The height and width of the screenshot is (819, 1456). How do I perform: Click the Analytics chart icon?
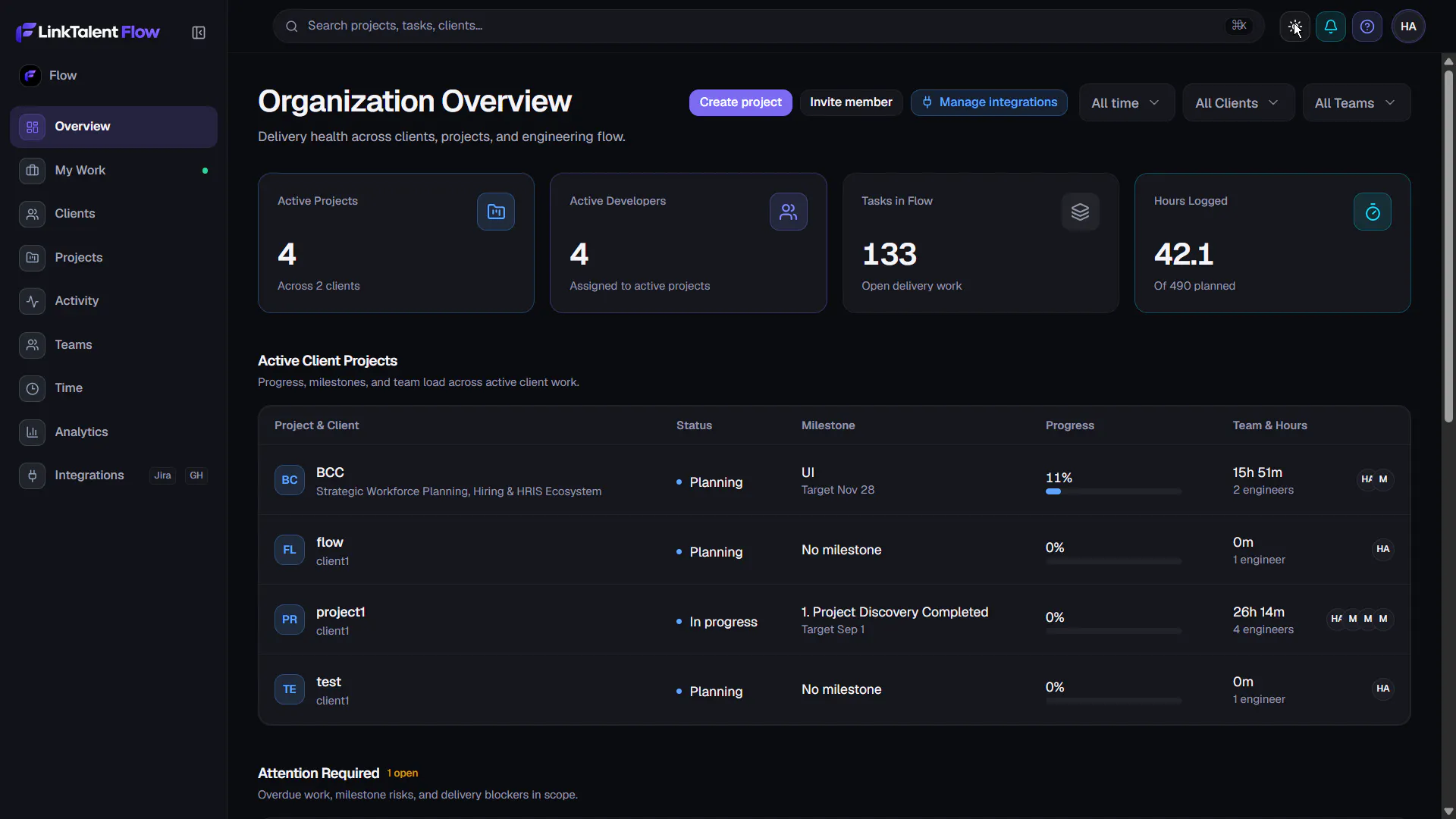(33, 432)
